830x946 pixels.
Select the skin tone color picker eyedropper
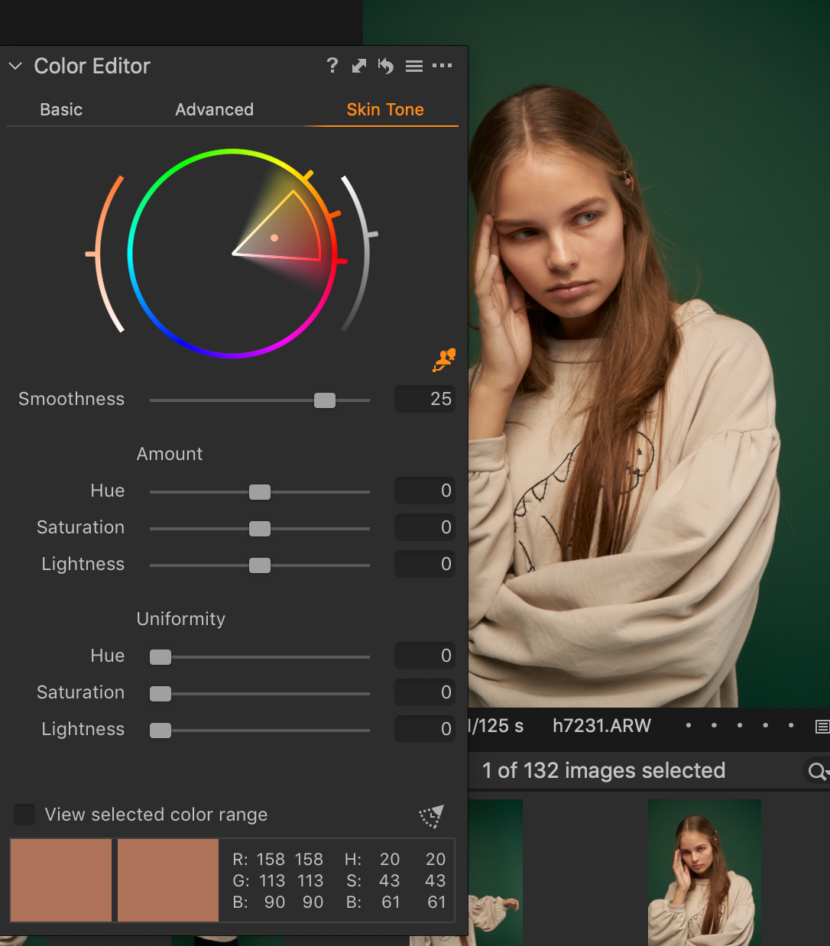pos(443,360)
